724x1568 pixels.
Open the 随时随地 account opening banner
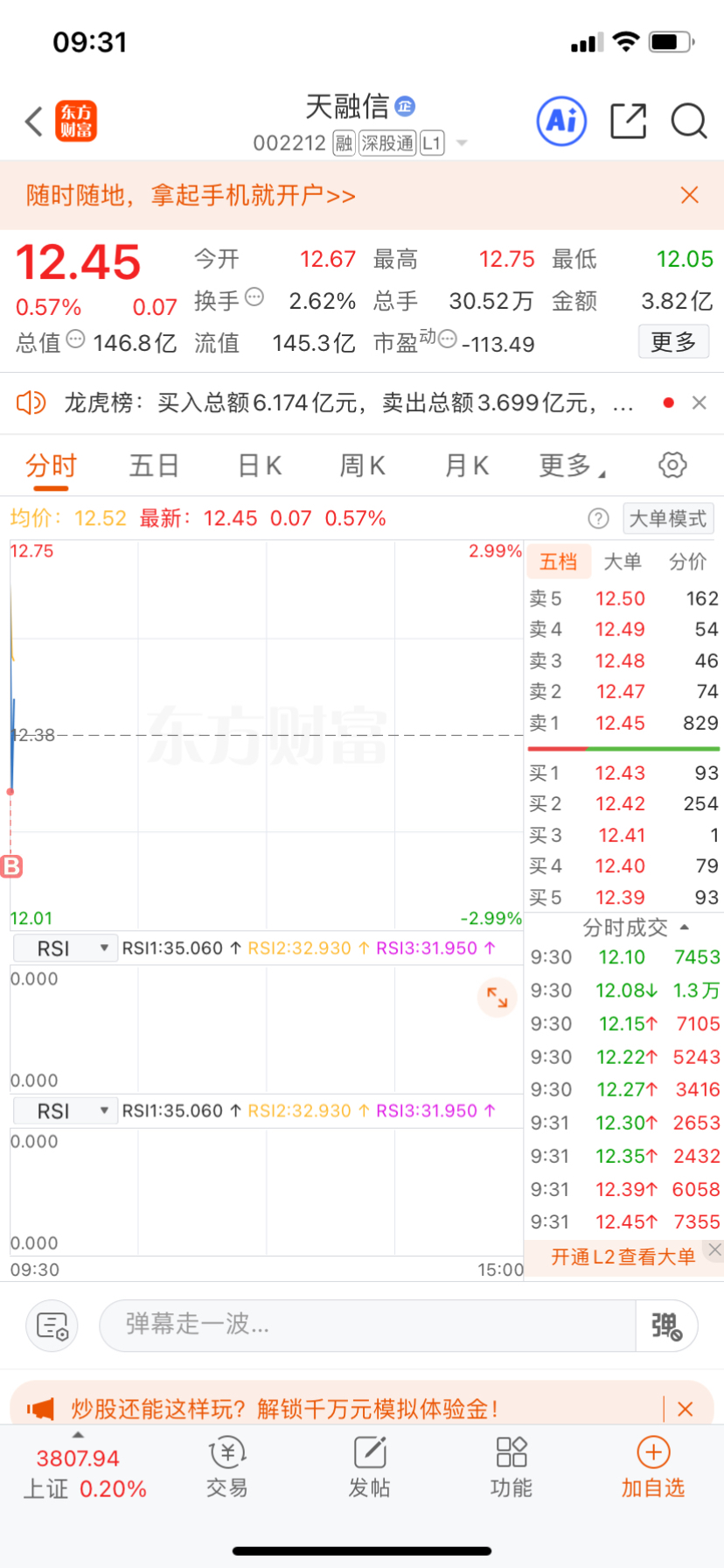tap(191, 195)
